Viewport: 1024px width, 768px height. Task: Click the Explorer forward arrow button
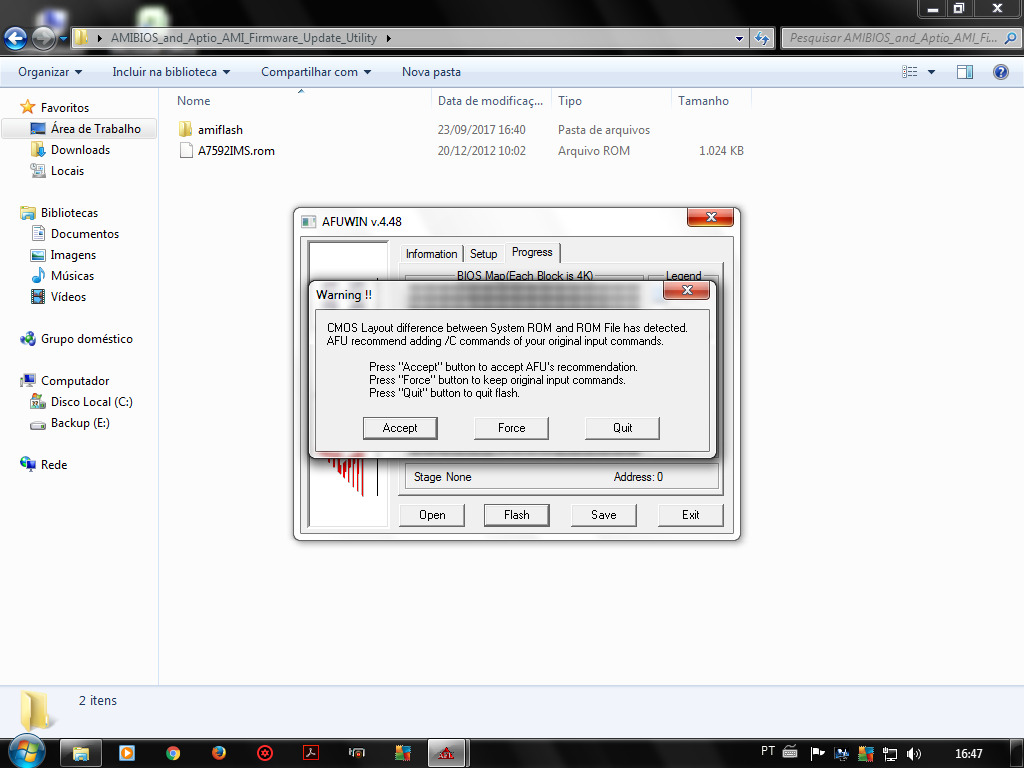[43, 39]
